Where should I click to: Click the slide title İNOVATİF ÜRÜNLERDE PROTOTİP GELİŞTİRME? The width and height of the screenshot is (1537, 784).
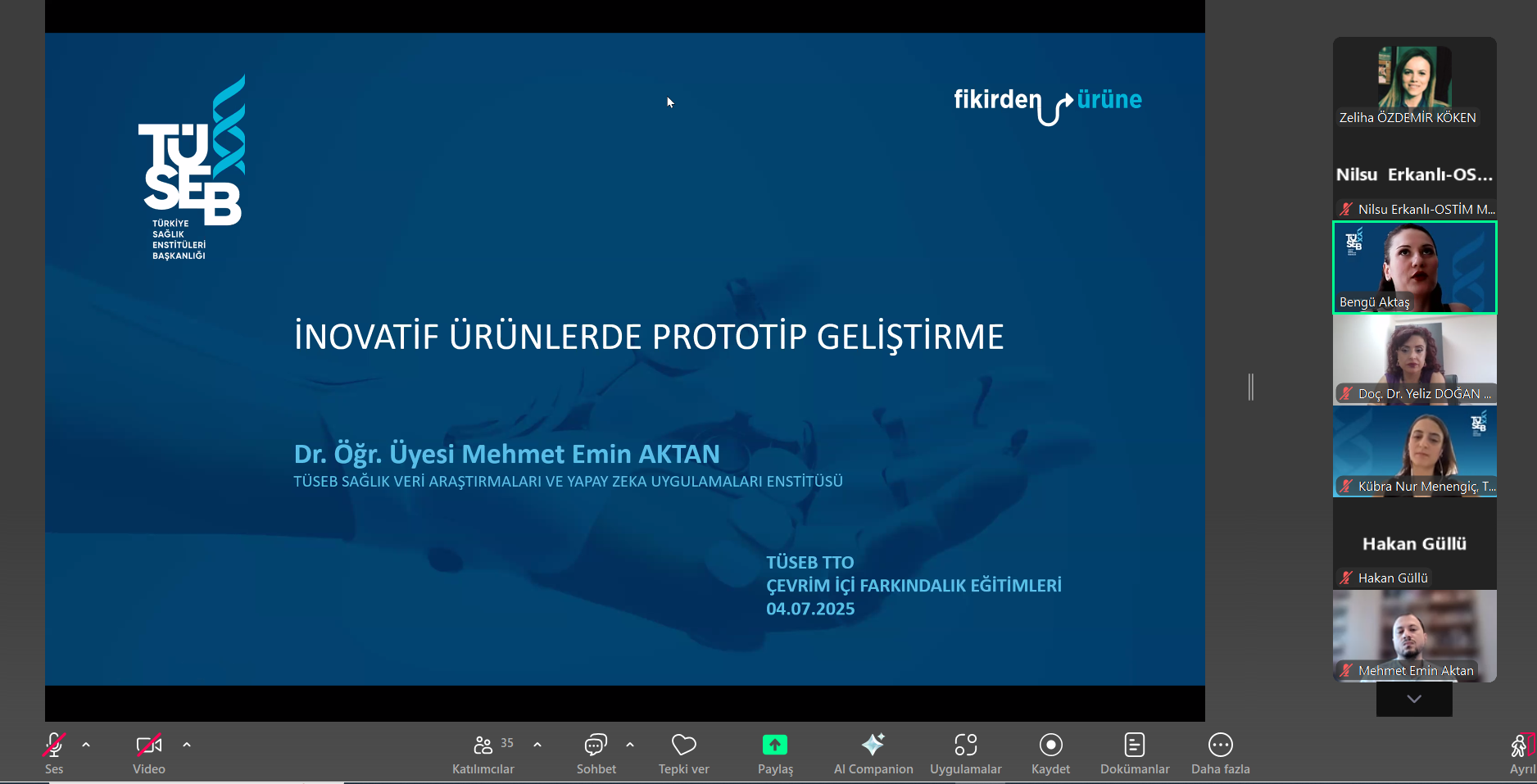point(649,337)
